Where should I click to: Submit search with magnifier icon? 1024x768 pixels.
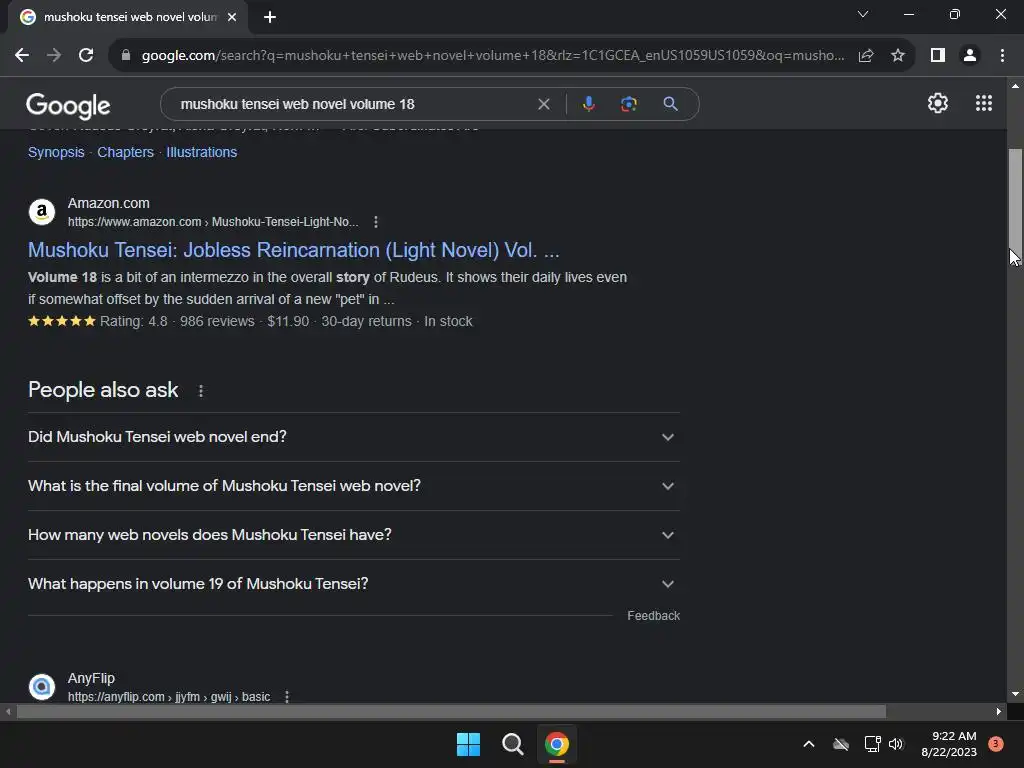(670, 104)
